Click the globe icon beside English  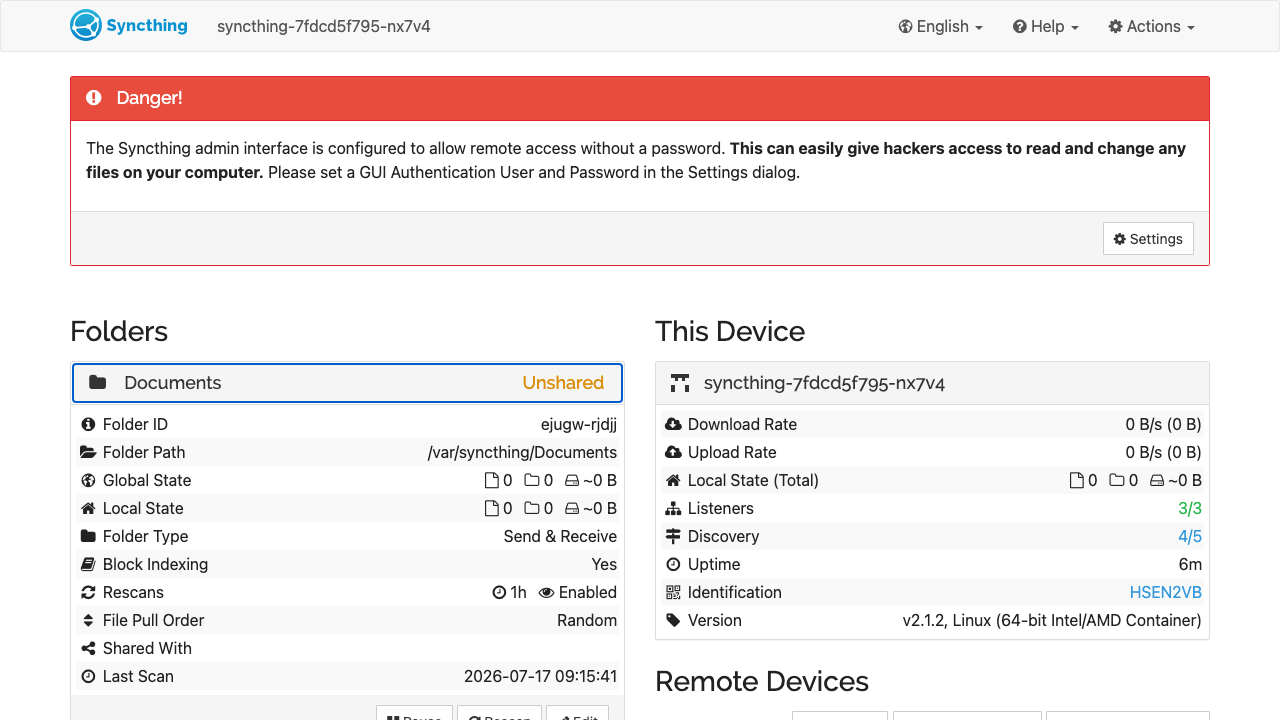coord(905,27)
